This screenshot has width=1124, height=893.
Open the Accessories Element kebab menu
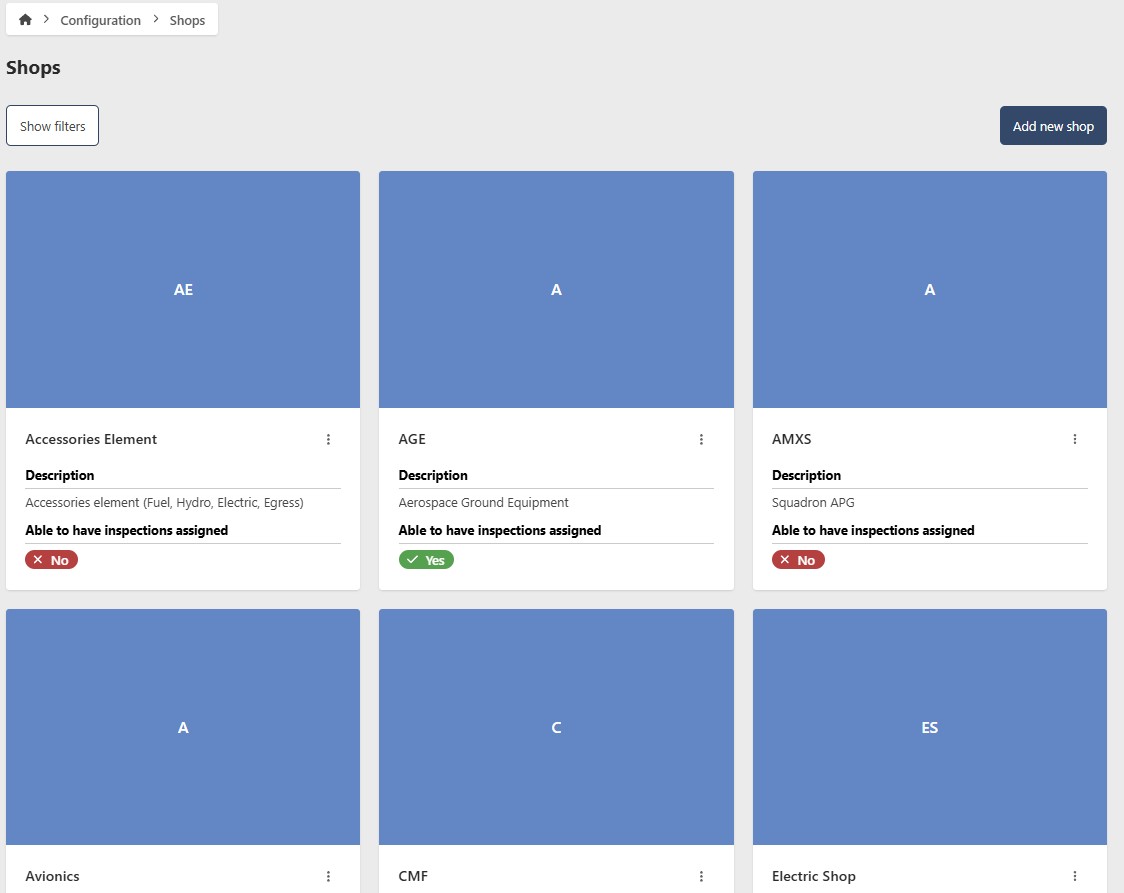tap(328, 439)
